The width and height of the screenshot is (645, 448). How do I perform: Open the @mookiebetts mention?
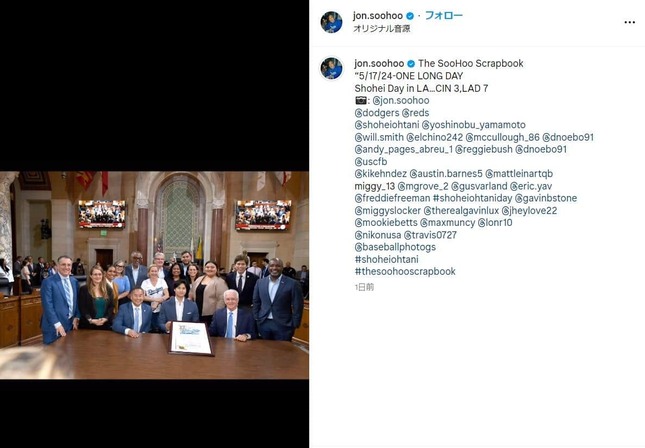point(386,223)
